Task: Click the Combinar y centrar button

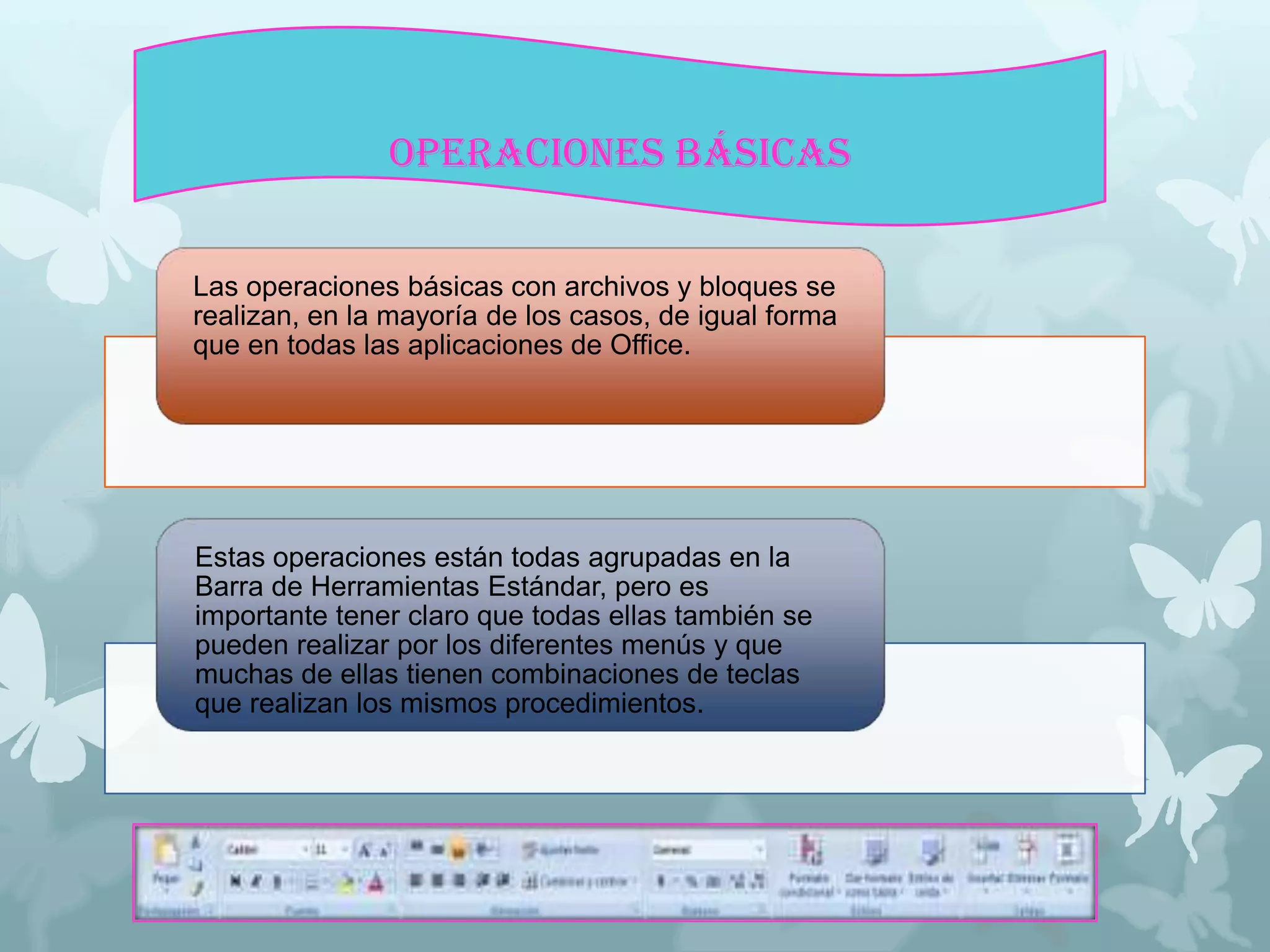Action: [580, 881]
